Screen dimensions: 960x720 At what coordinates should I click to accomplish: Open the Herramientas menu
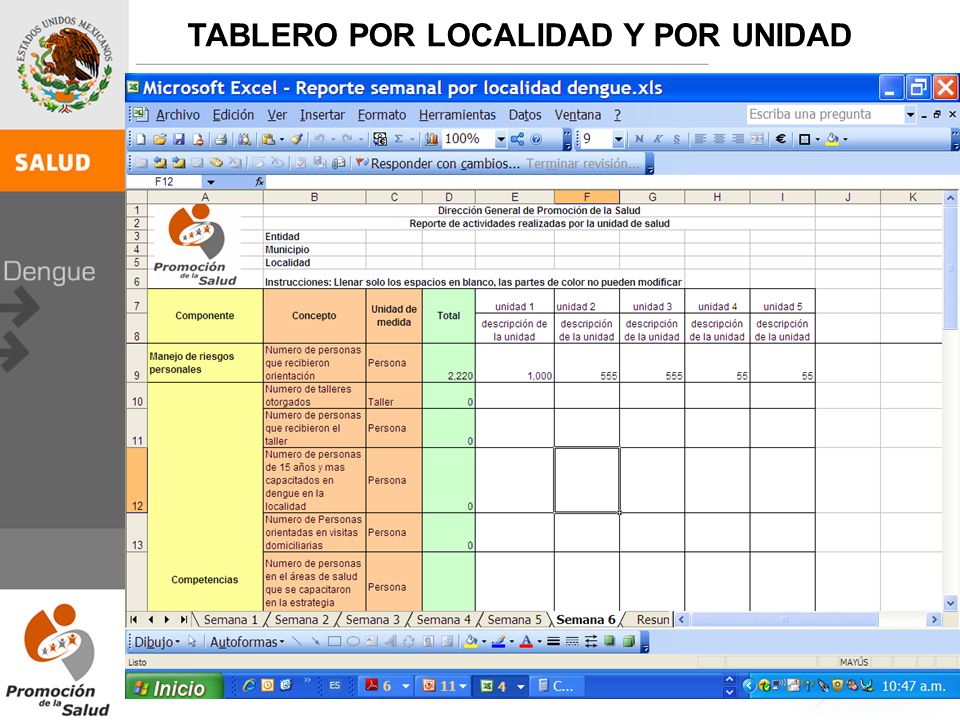(457, 115)
